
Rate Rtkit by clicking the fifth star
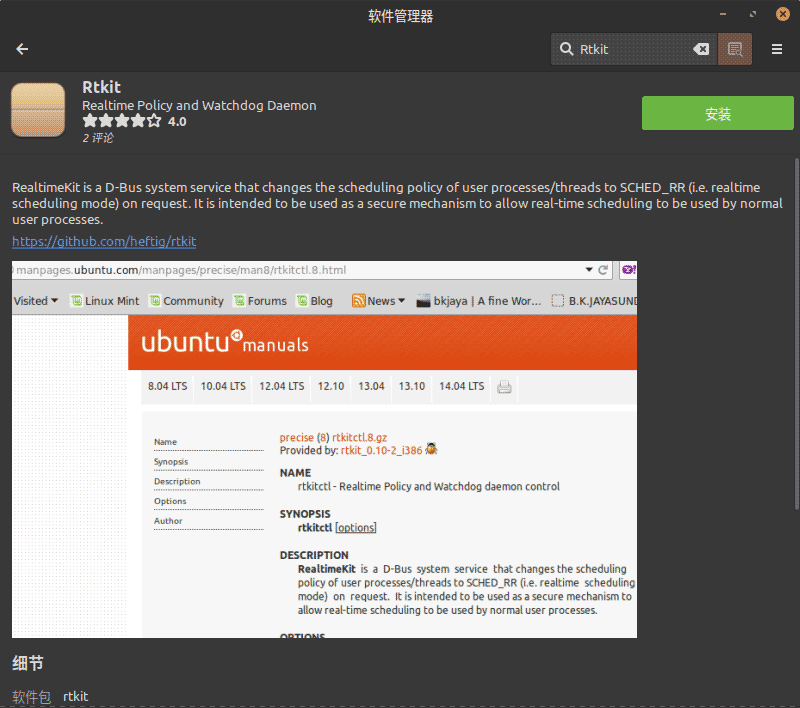pos(154,120)
